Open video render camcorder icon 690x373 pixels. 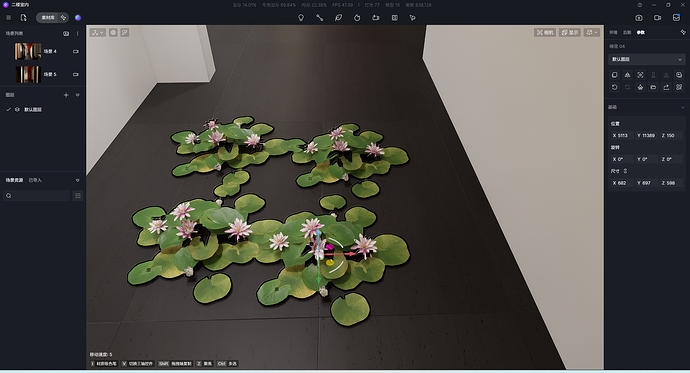[657, 18]
